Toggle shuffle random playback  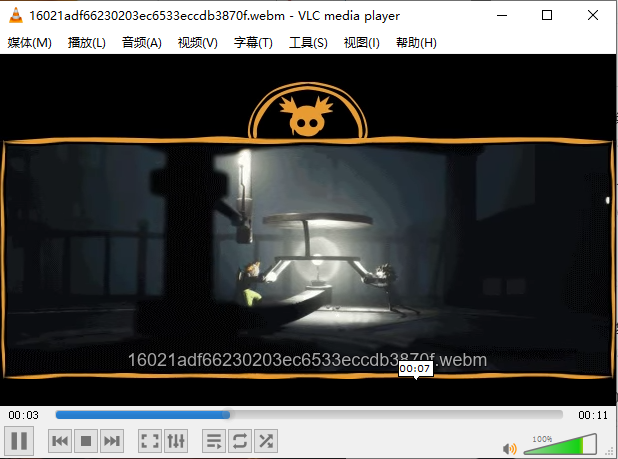coord(265,441)
